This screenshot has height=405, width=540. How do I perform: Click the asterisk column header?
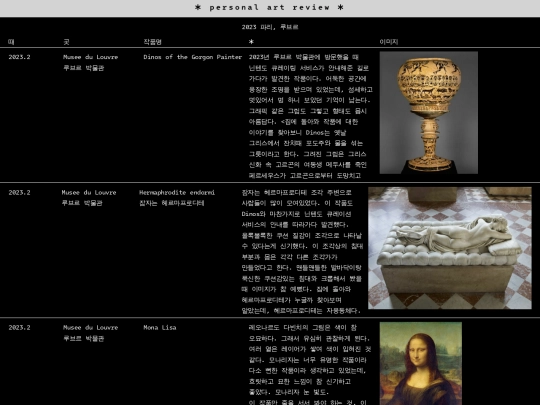(251, 42)
